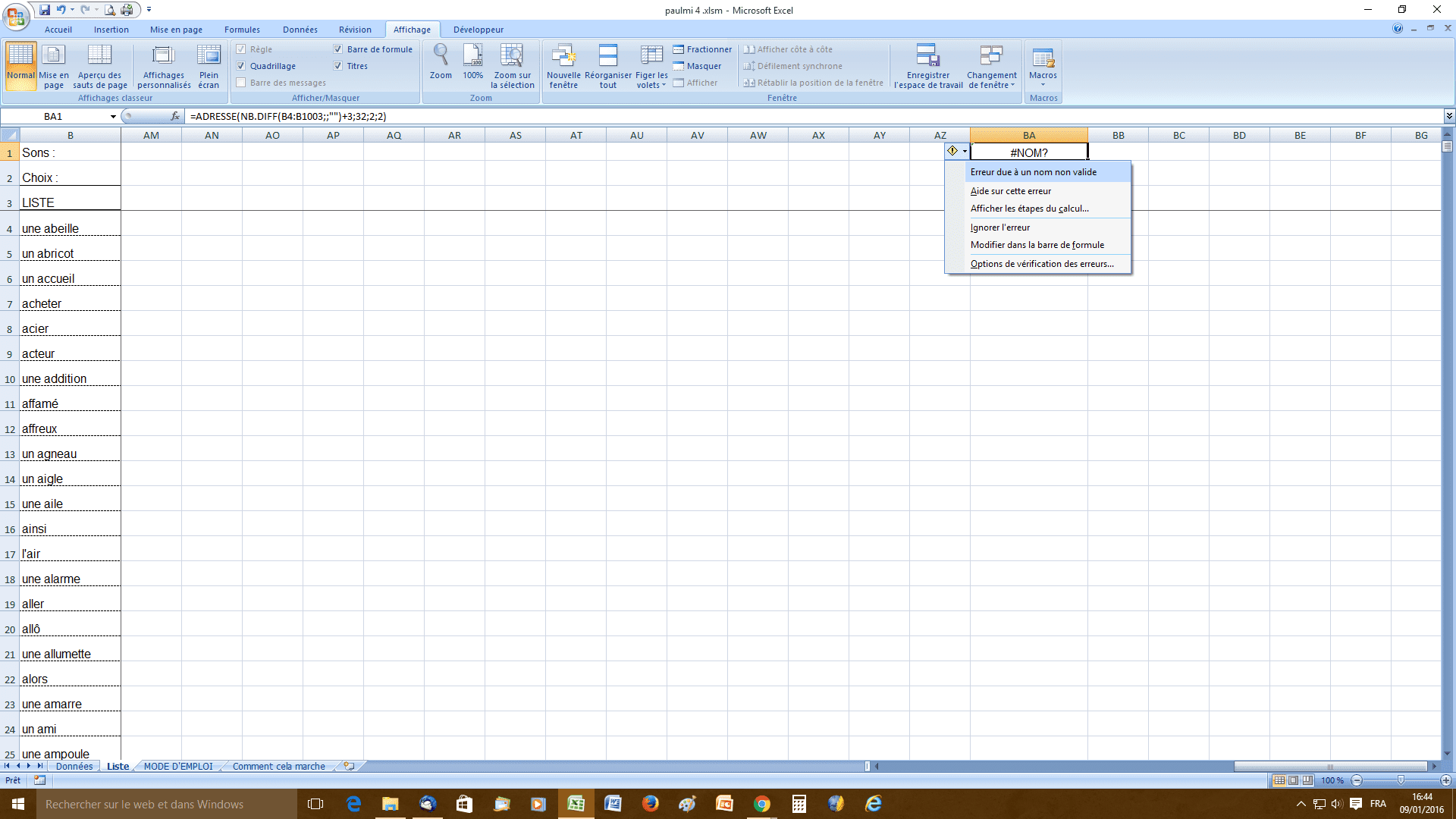The height and width of the screenshot is (819, 1456).
Task: Select Ignorer l'erreur in error menu
Action: 999,227
